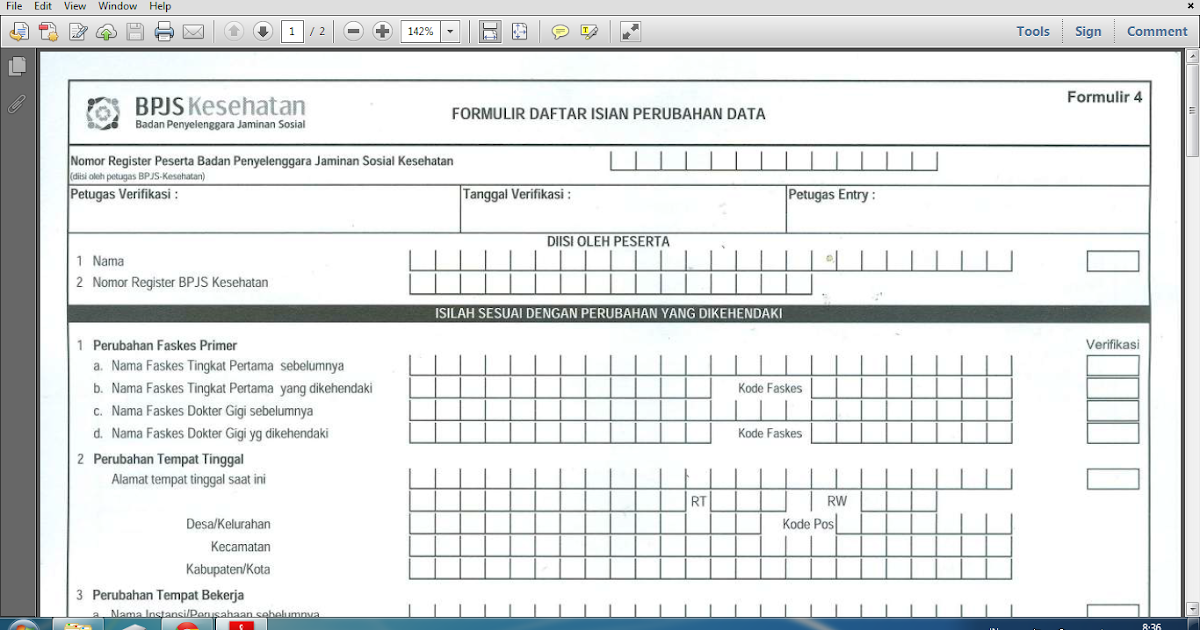Click the cloud upload icon
1200x630 pixels.
point(106,32)
